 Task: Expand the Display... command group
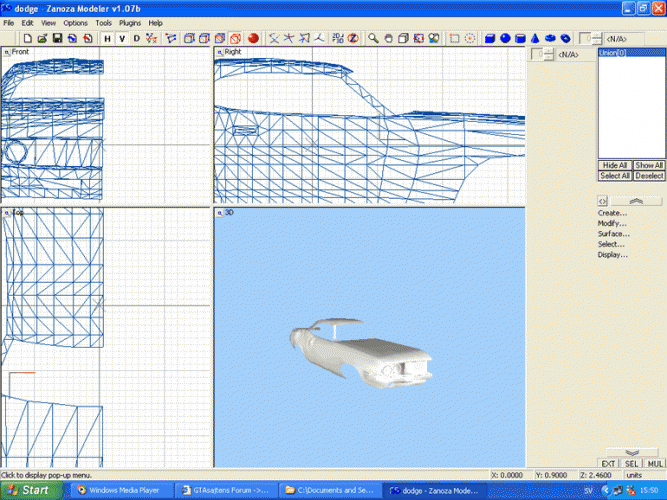tap(612, 254)
